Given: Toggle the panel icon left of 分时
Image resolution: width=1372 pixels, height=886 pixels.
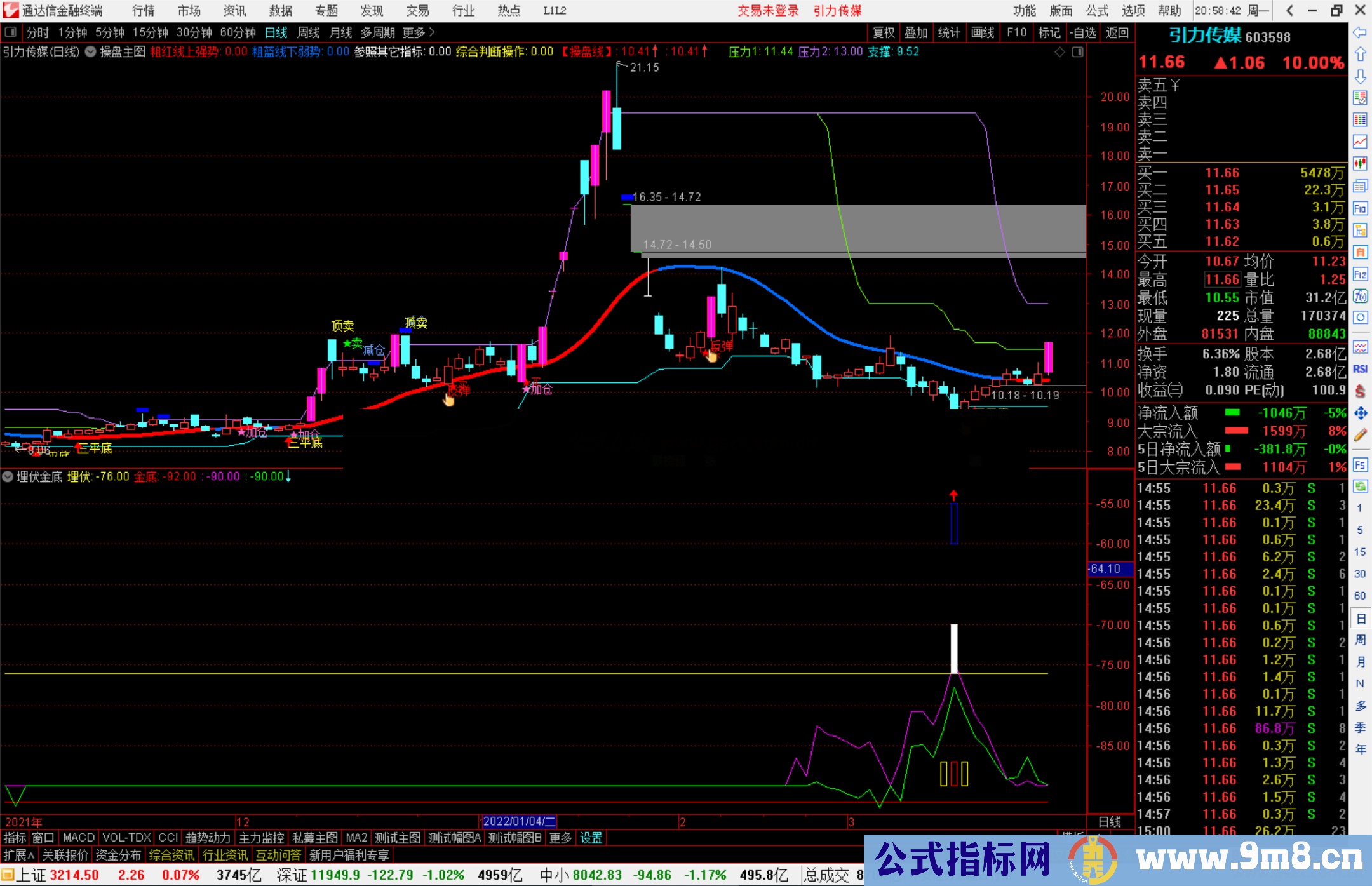Looking at the screenshot, I should [x=10, y=32].
